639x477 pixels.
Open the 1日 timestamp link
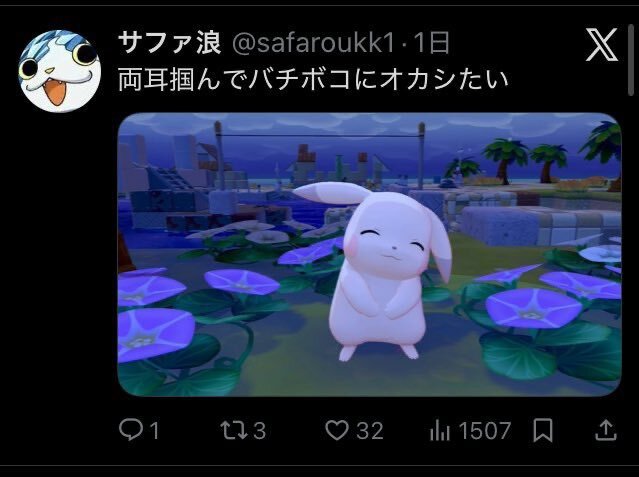click(432, 42)
